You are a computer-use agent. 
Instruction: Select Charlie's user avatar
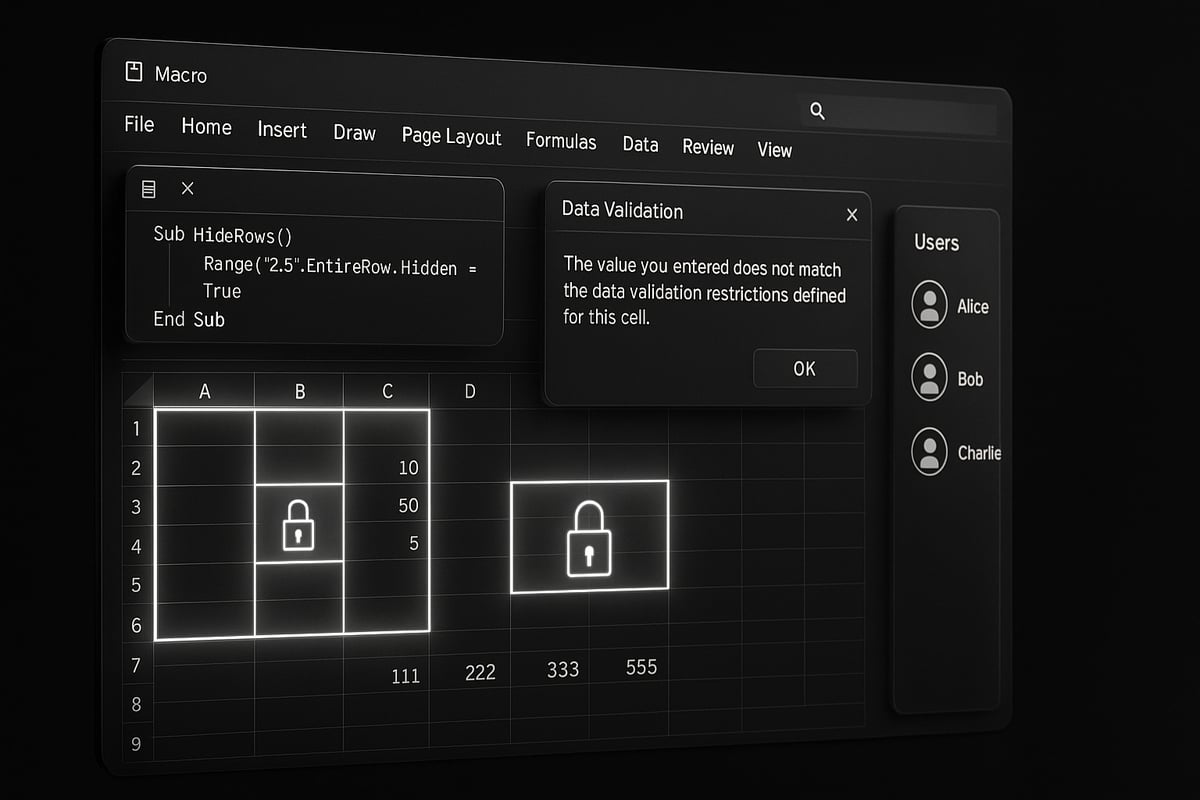(930, 450)
